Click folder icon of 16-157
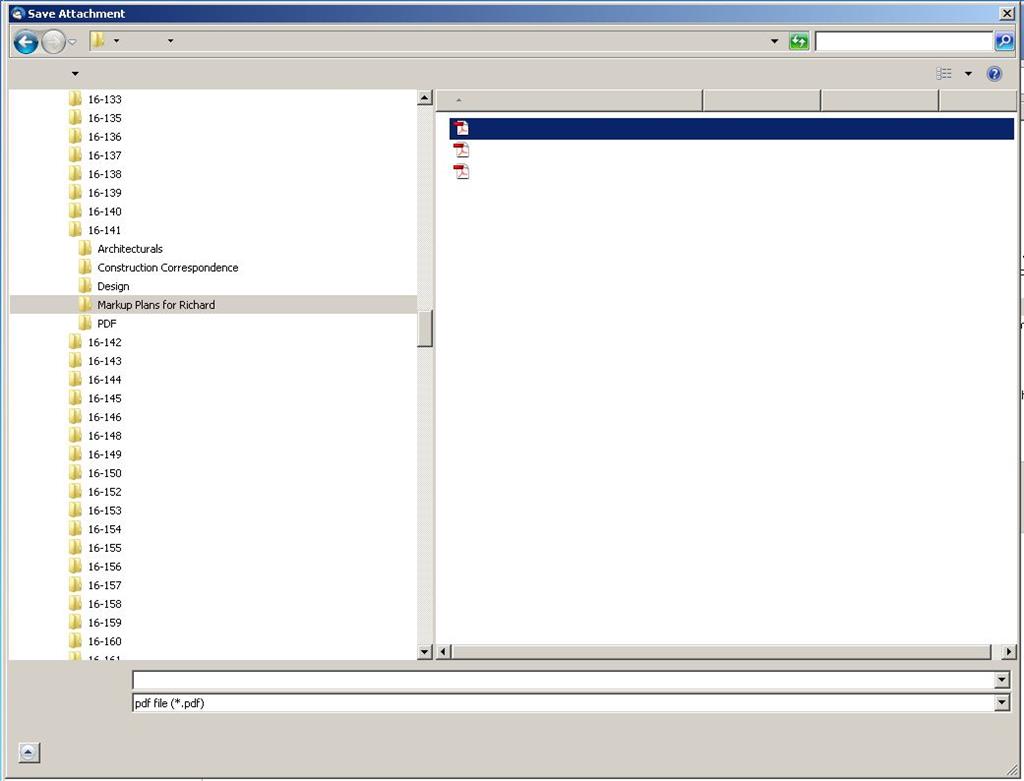The width and height of the screenshot is (1024, 781). (x=75, y=585)
